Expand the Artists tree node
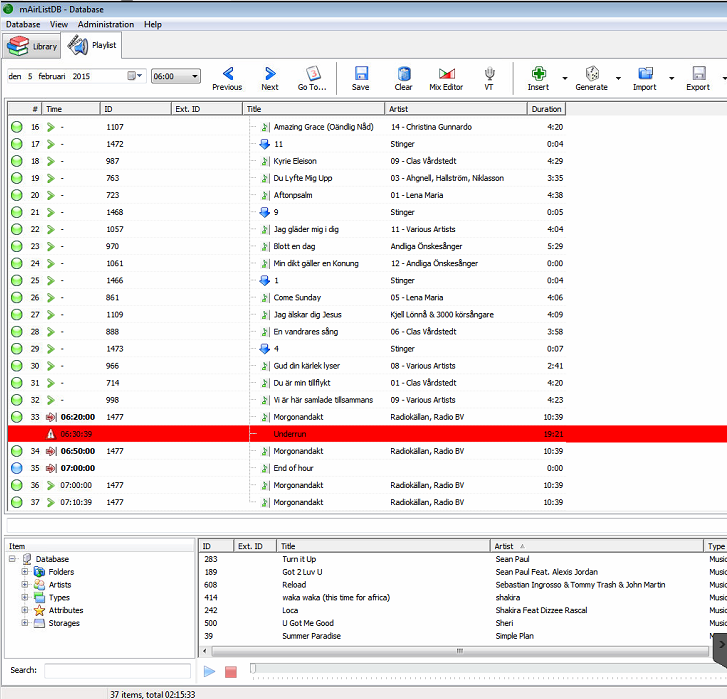 [x=25, y=585]
